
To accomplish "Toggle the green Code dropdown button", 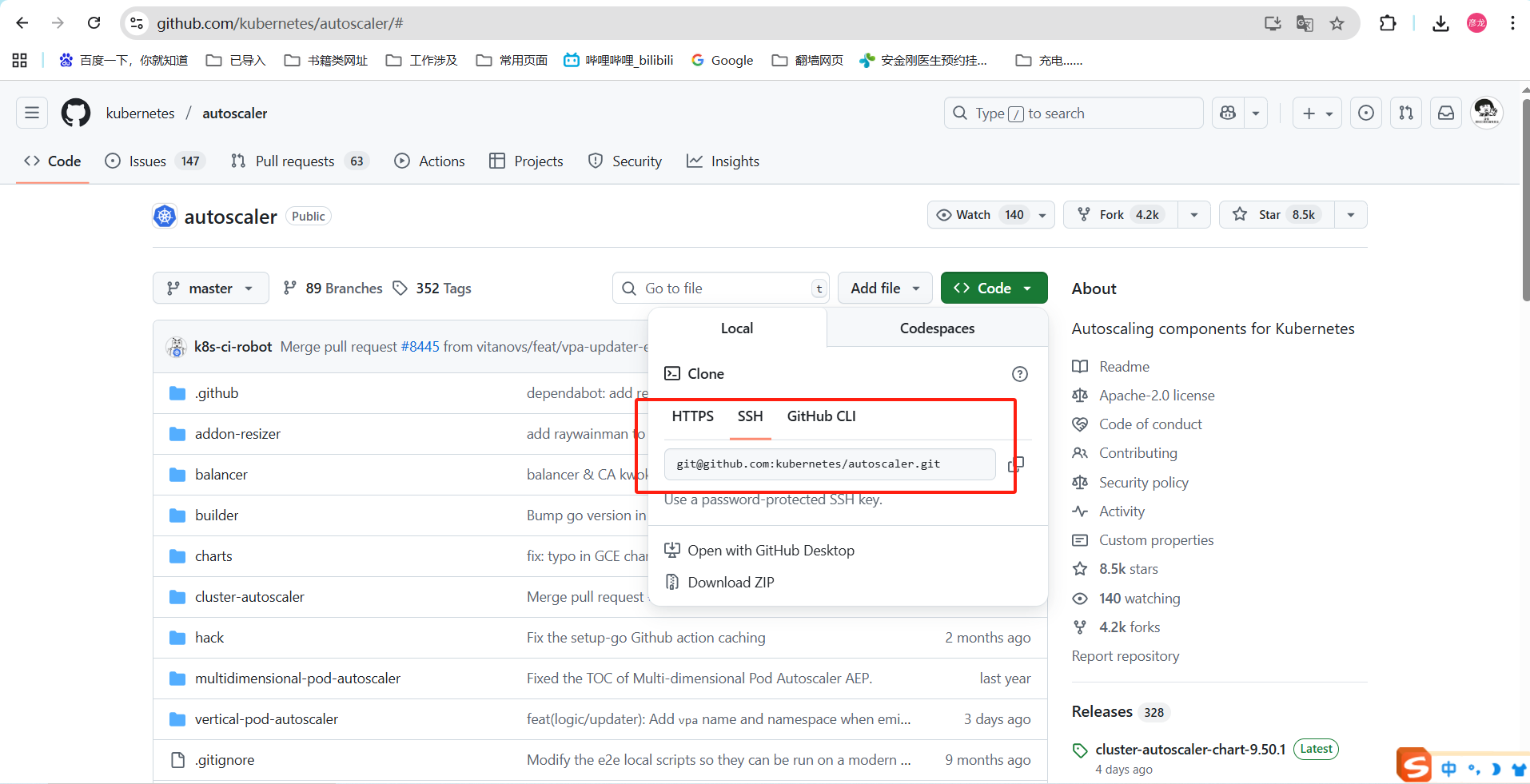I will (x=994, y=288).
